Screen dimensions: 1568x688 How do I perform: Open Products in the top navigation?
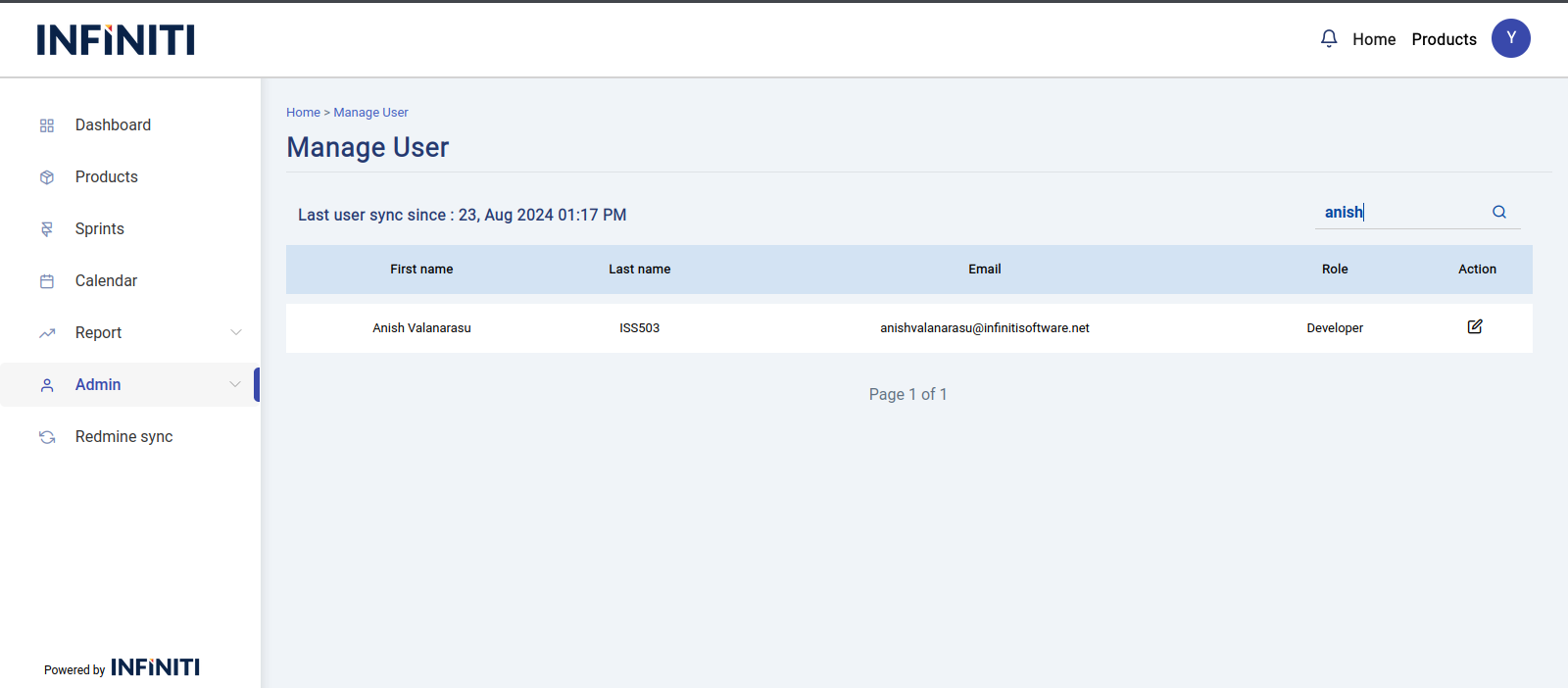pyautogui.click(x=1444, y=39)
